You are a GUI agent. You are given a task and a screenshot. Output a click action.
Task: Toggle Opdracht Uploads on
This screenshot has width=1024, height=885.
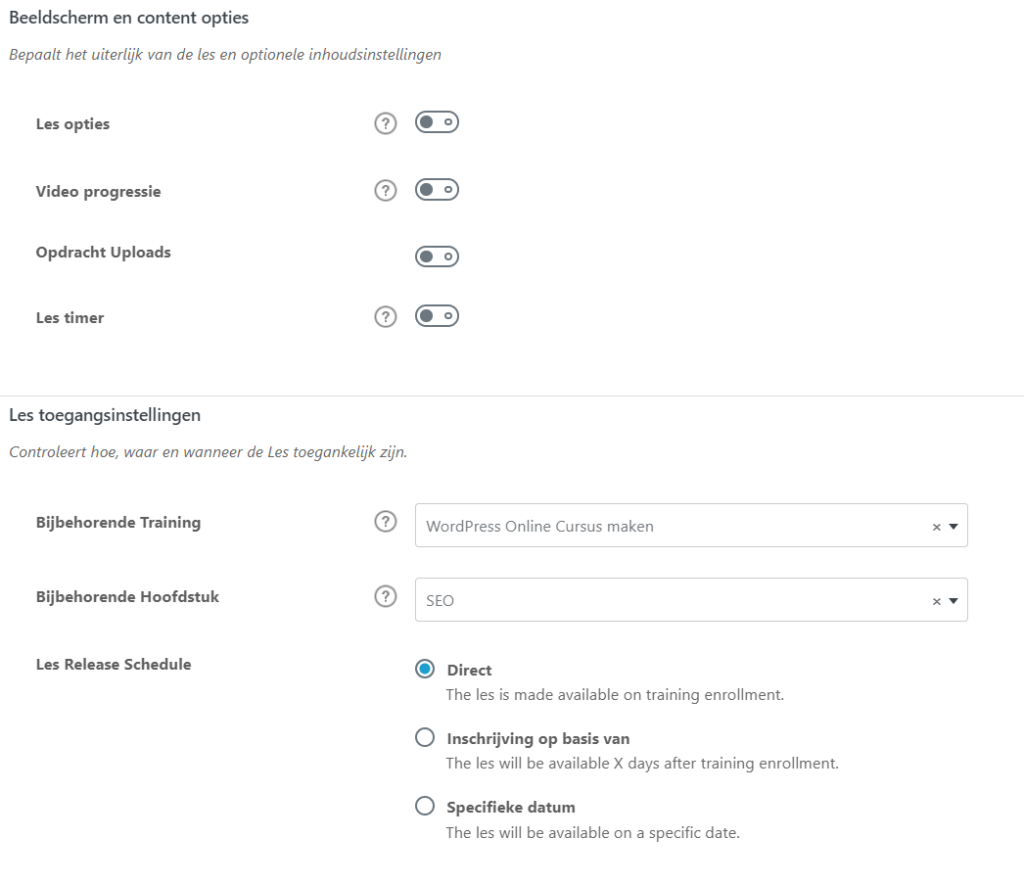(x=437, y=257)
